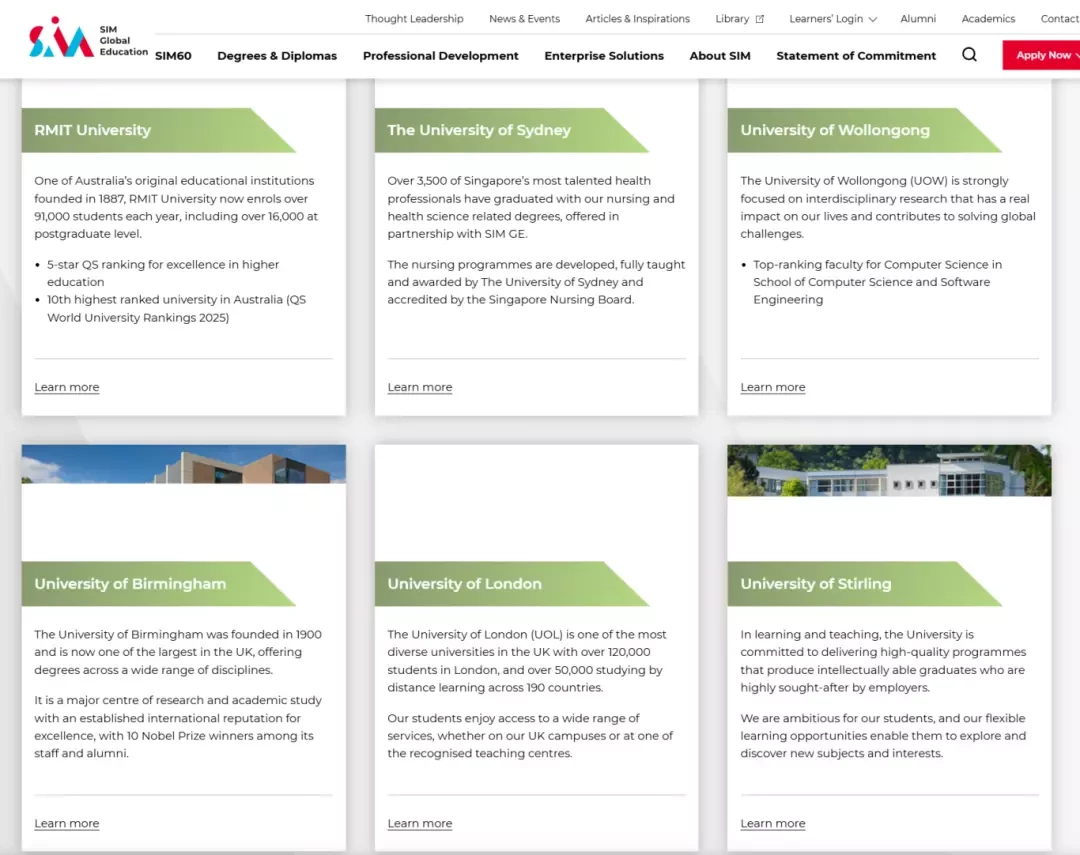The height and width of the screenshot is (855, 1080).
Task: Click the '5-star QS ranking' bullet text
Action: point(163,273)
